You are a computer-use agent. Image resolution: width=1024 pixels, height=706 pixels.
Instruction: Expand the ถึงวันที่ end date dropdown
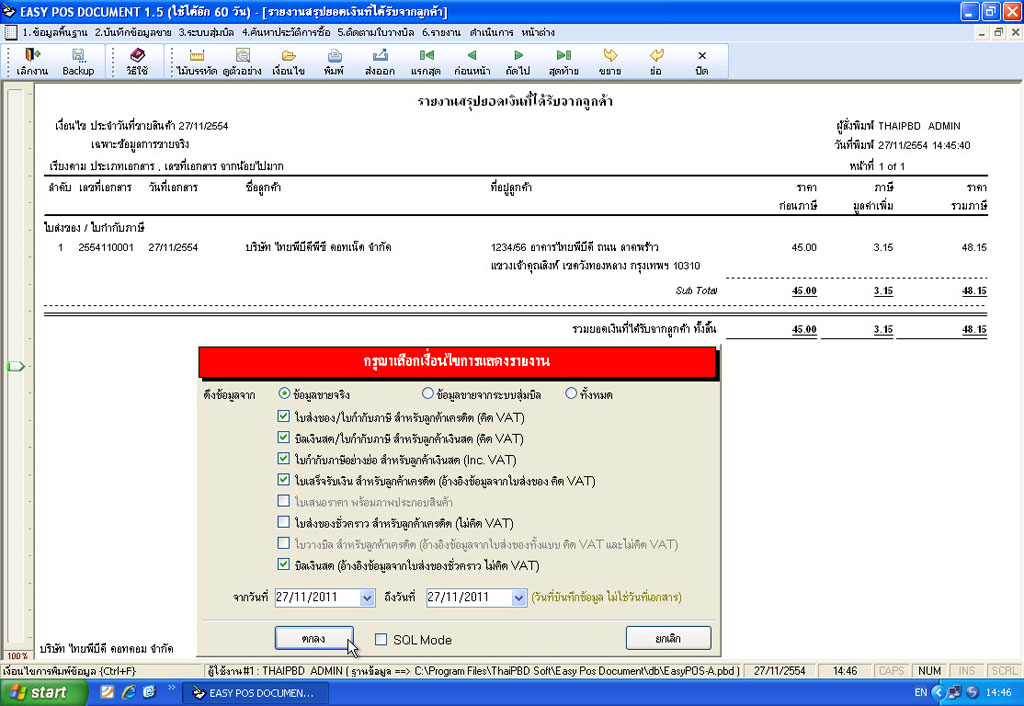(x=518, y=598)
